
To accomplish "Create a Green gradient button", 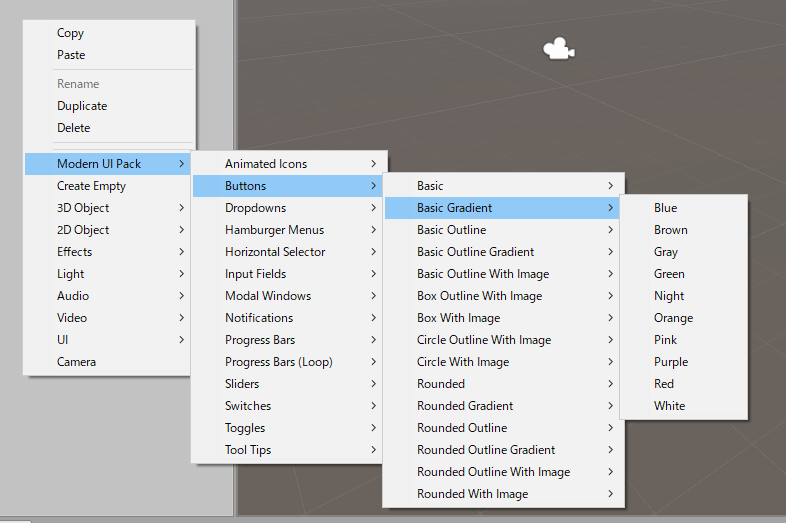I will pos(684,274).
